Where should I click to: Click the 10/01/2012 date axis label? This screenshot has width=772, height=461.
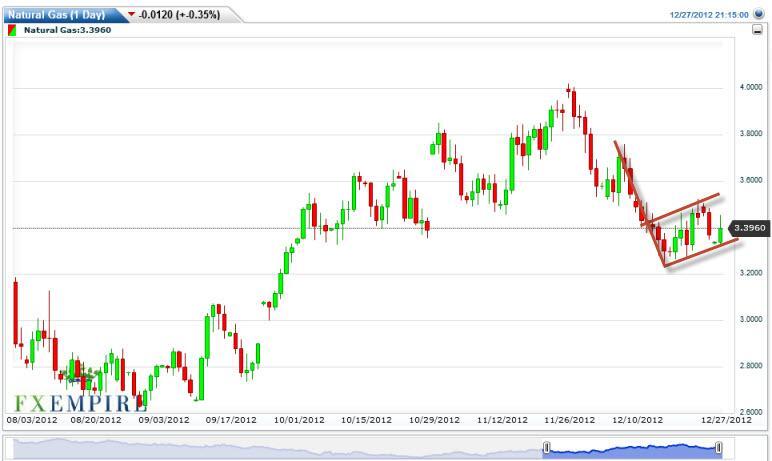[x=297, y=420]
